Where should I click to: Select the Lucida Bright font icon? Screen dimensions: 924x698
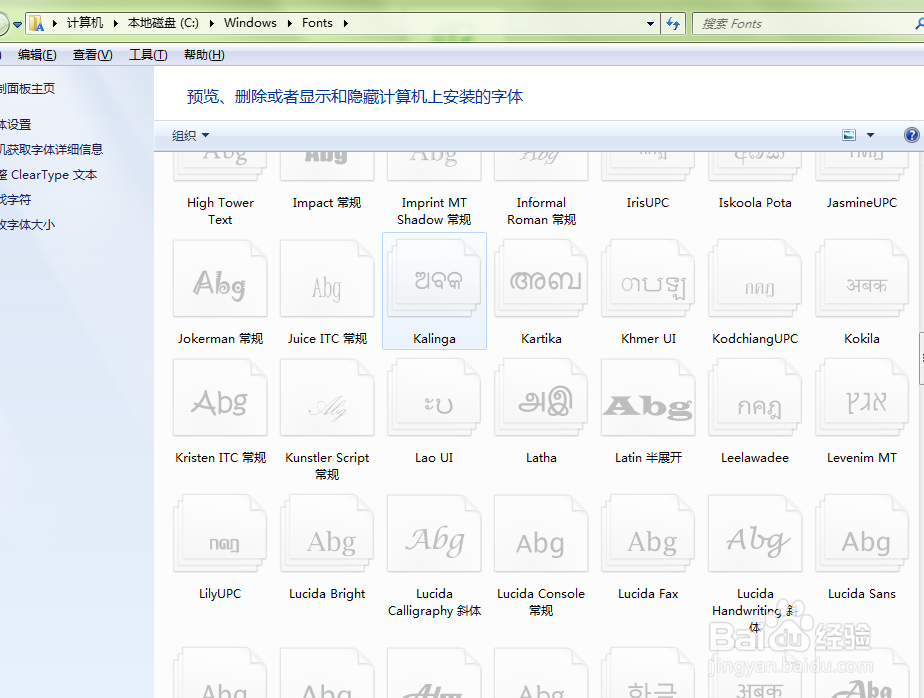tap(327, 534)
